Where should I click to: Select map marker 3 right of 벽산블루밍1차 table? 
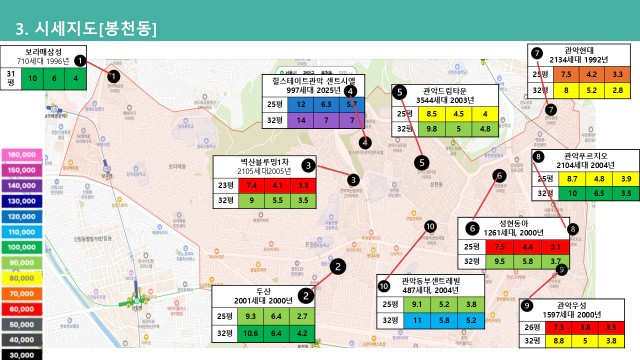(x=353, y=180)
